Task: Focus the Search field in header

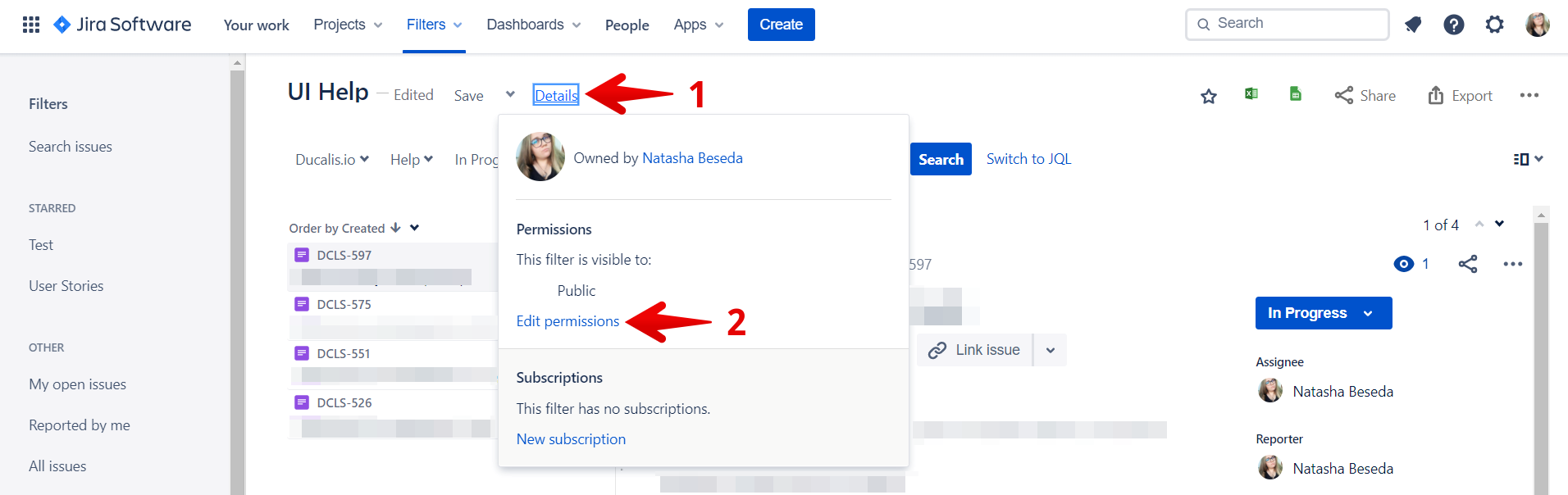Action: pos(1288,25)
